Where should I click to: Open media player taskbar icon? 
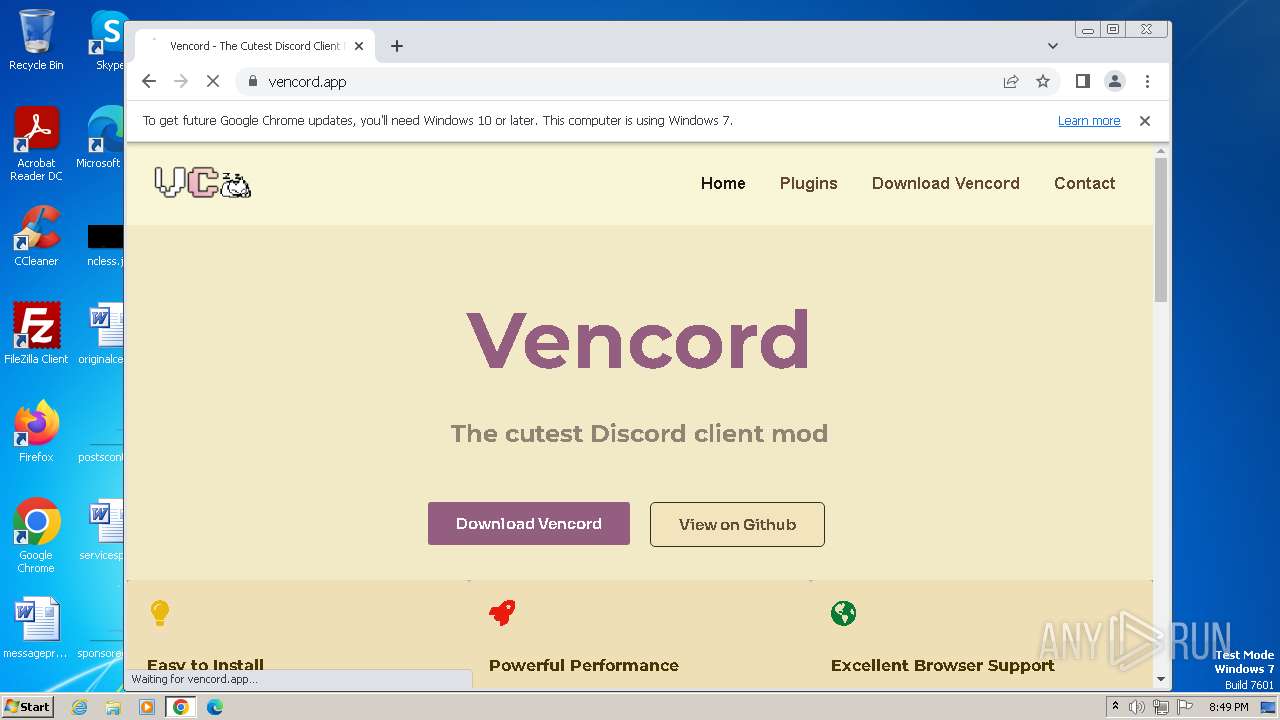point(147,707)
